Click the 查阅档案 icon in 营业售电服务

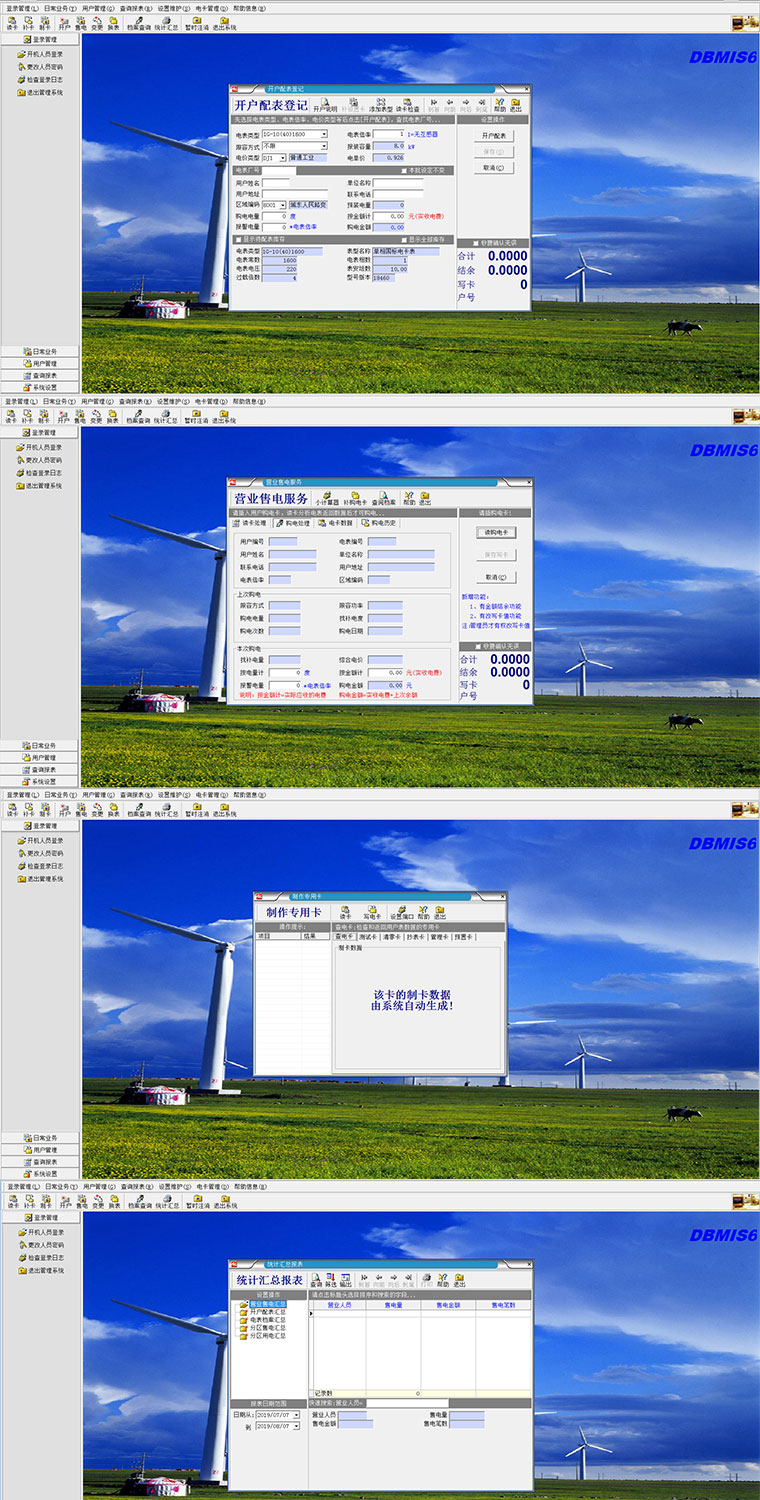click(384, 498)
